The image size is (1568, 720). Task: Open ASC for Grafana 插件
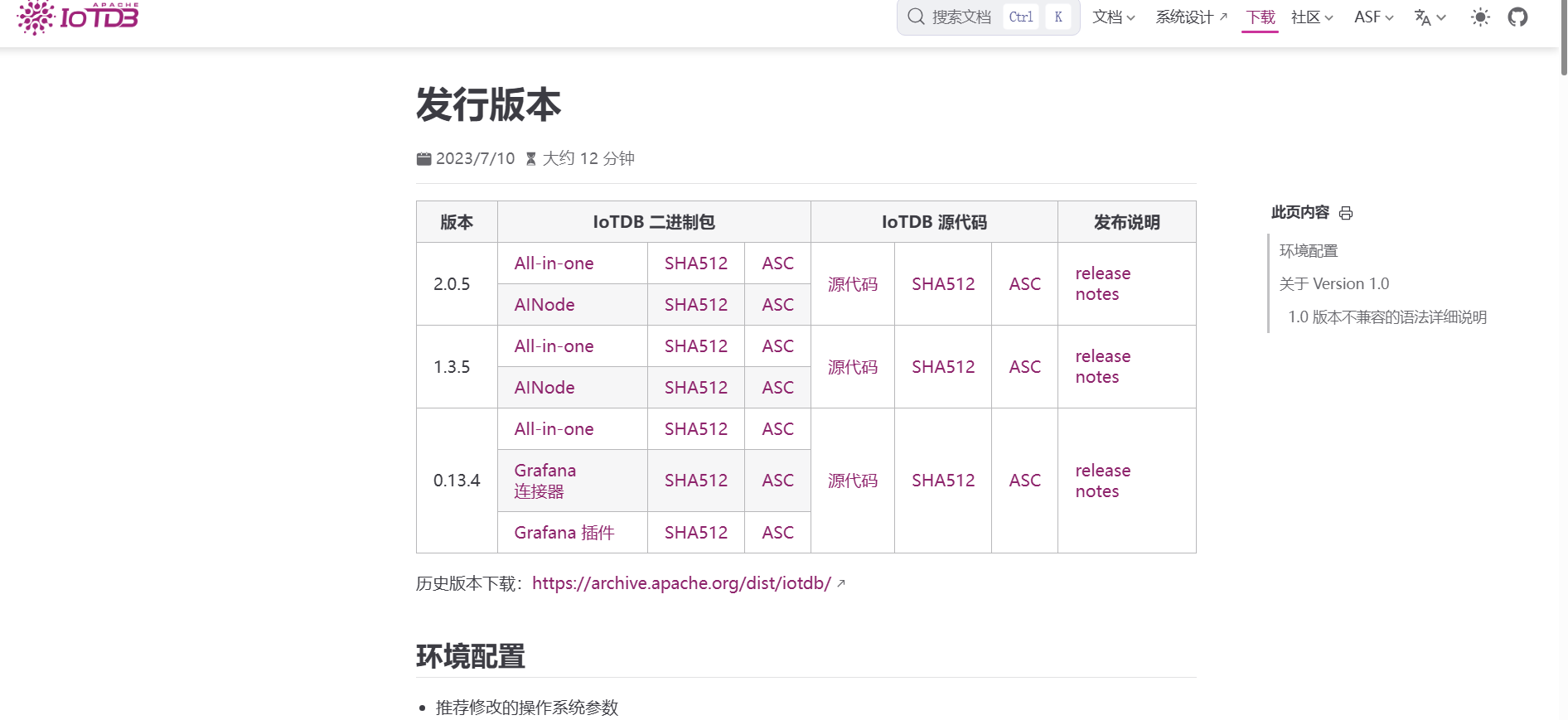(x=777, y=533)
